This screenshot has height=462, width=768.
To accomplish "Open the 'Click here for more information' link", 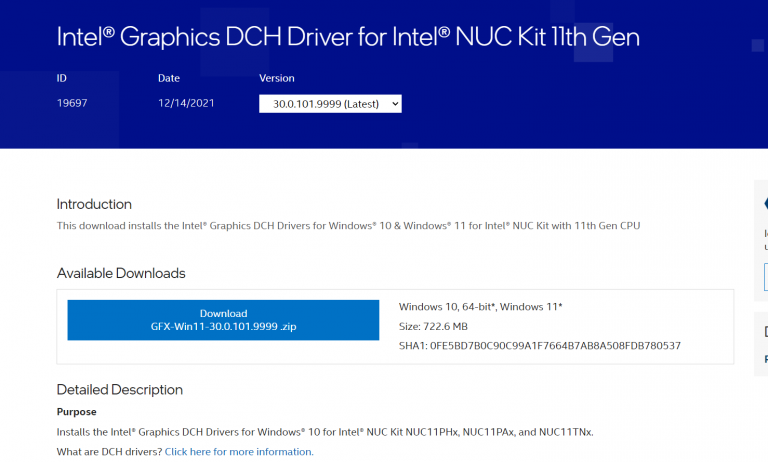I will click(239, 452).
